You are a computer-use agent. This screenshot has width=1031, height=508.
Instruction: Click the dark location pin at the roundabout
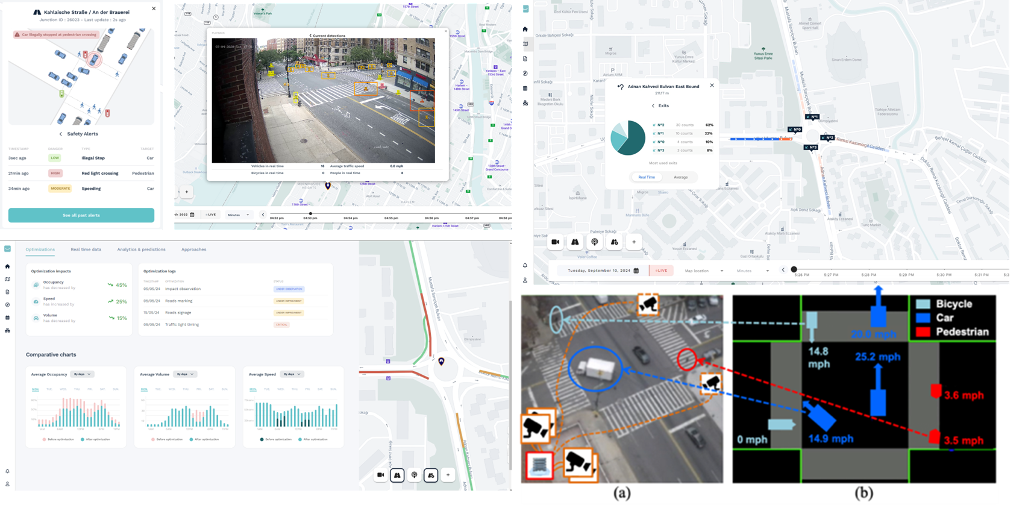[x=441, y=361]
